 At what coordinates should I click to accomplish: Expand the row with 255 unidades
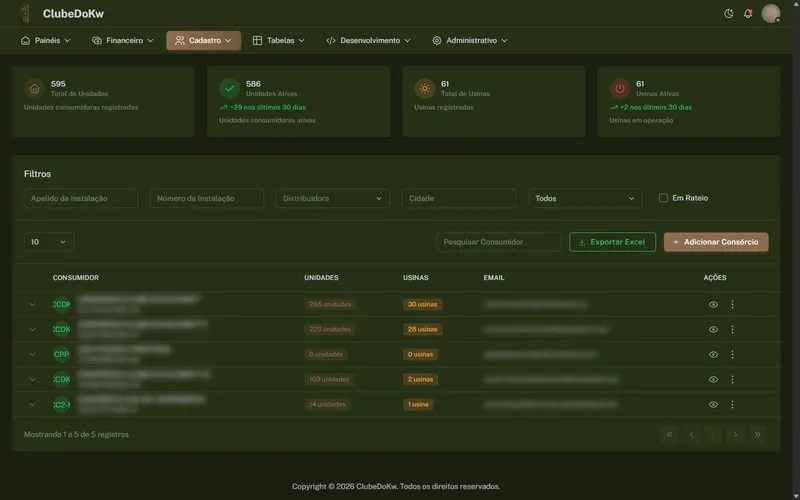[32, 305]
